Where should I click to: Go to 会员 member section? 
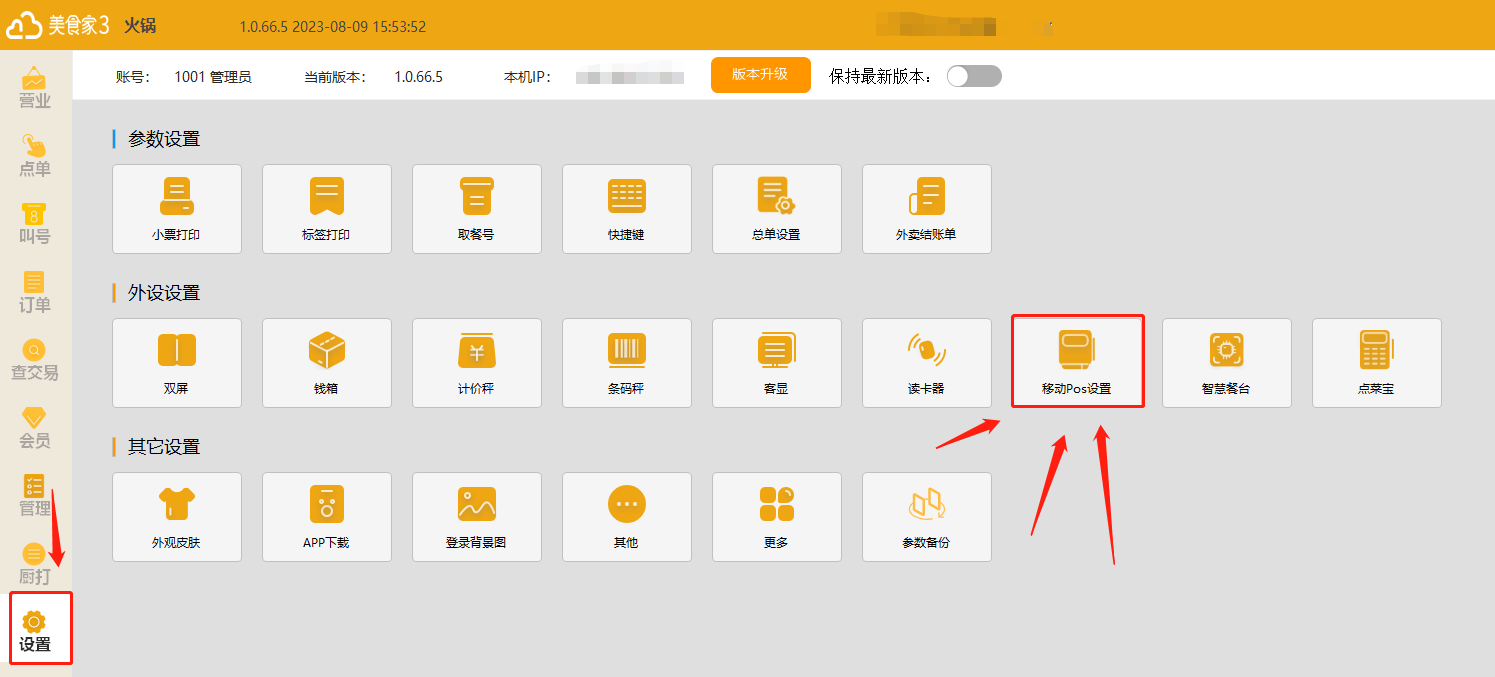35,428
